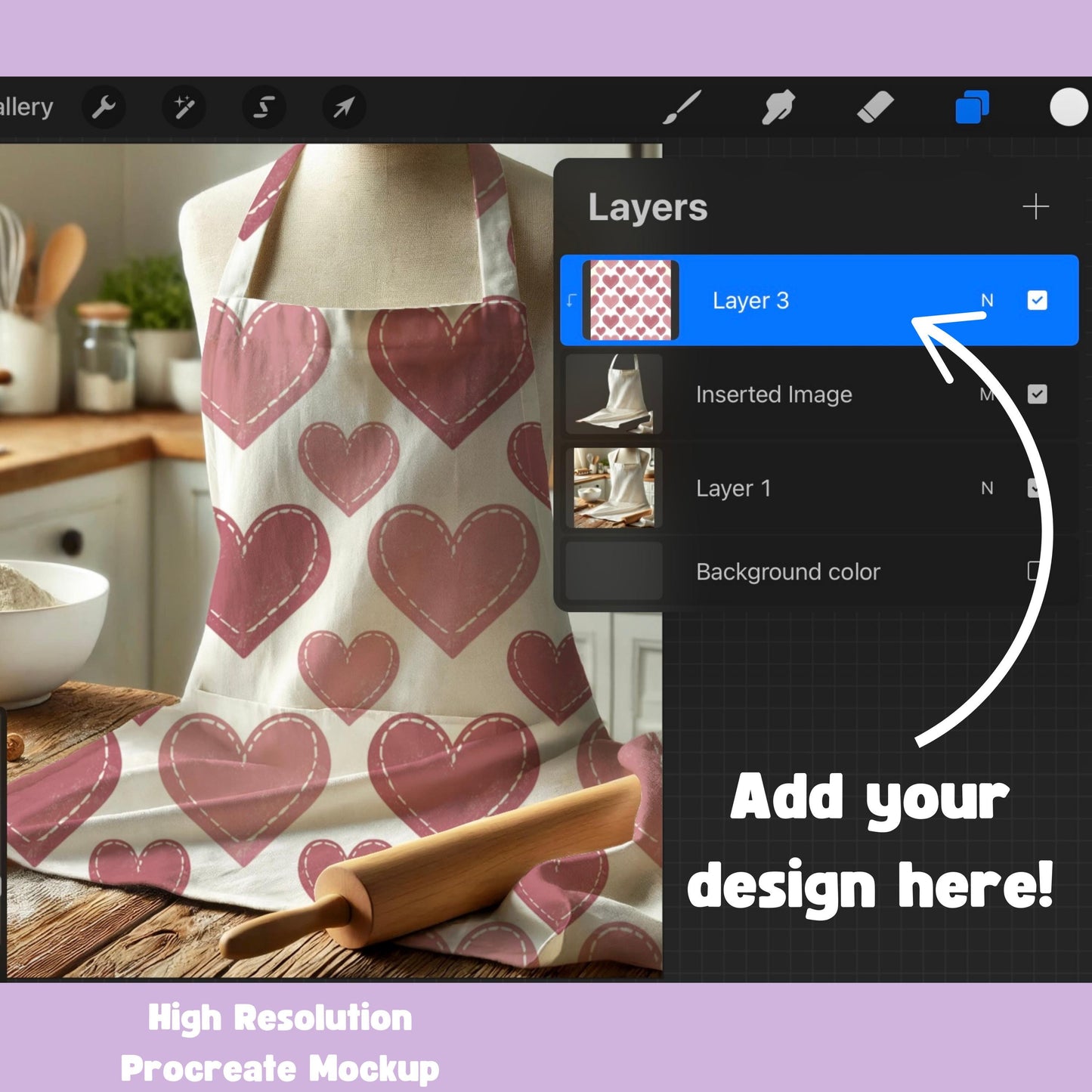
Task: Select the Transform arrow tool
Action: pos(342,107)
